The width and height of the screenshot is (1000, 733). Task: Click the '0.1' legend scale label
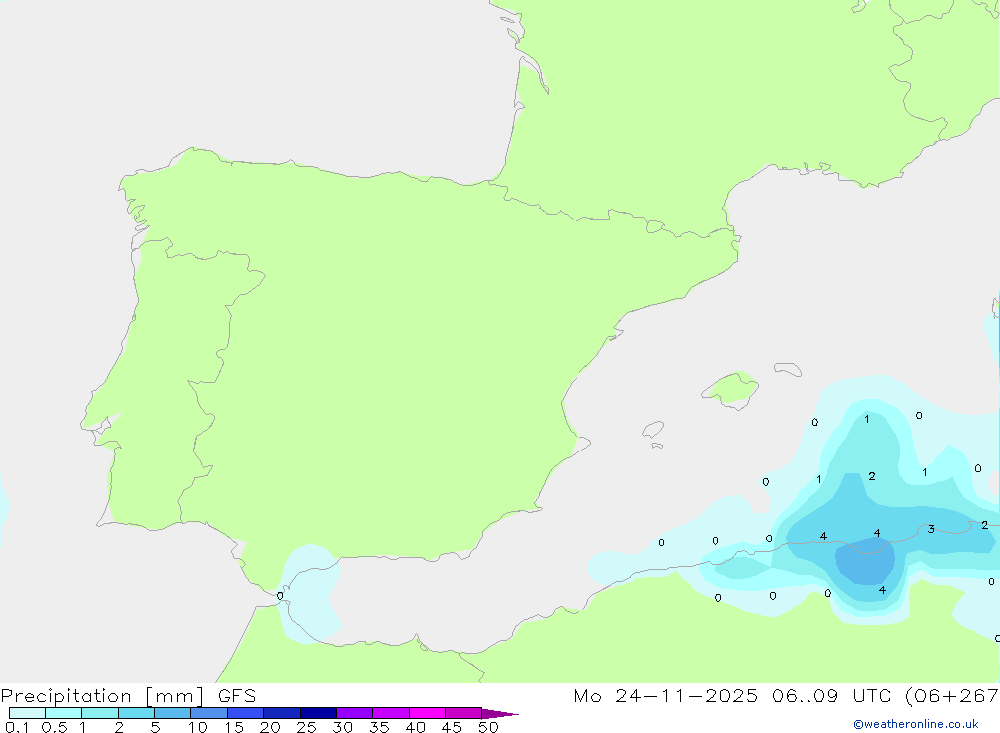[x=17, y=727]
